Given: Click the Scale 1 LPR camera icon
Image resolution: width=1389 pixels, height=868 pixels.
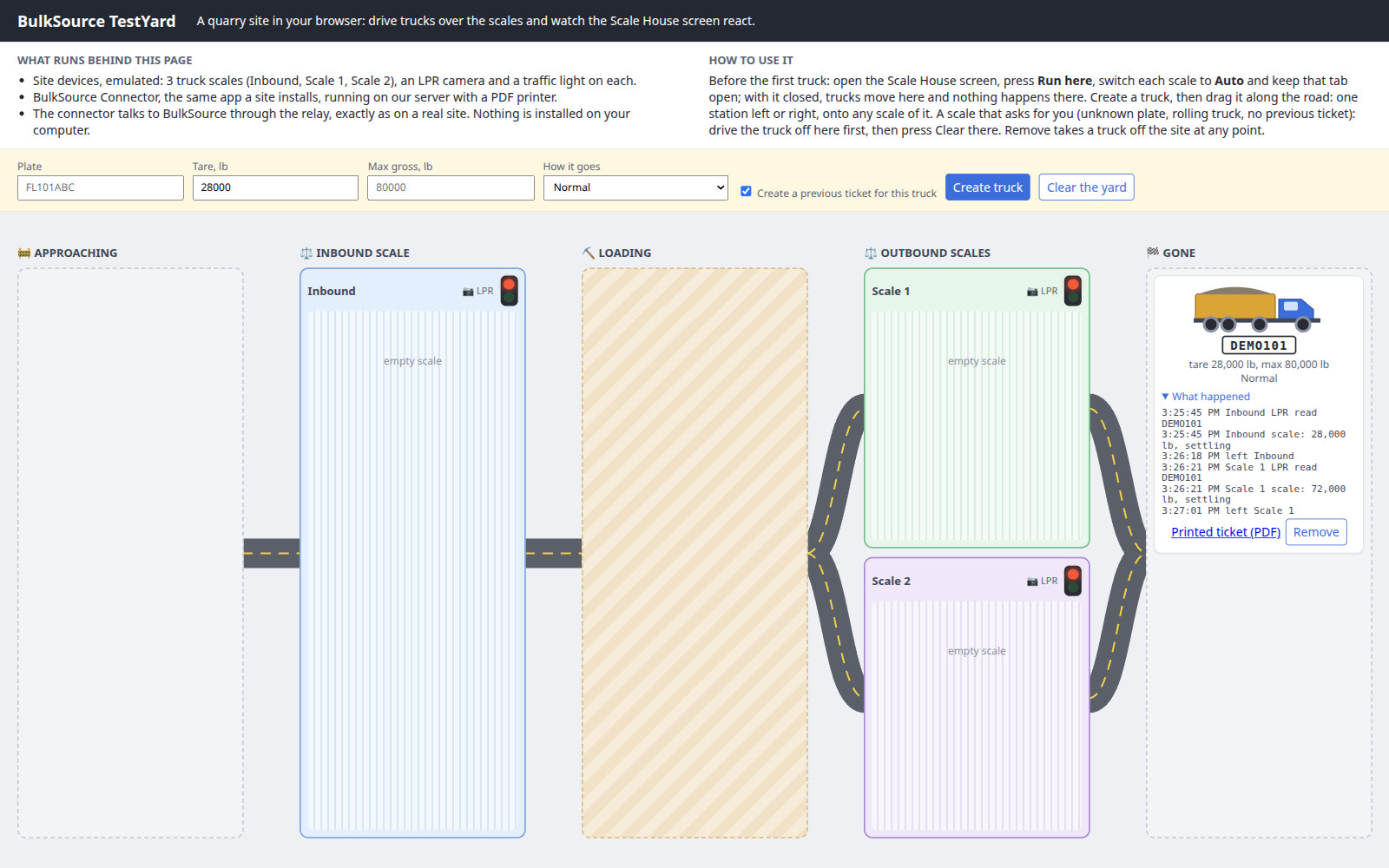Looking at the screenshot, I should pos(1032,292).
